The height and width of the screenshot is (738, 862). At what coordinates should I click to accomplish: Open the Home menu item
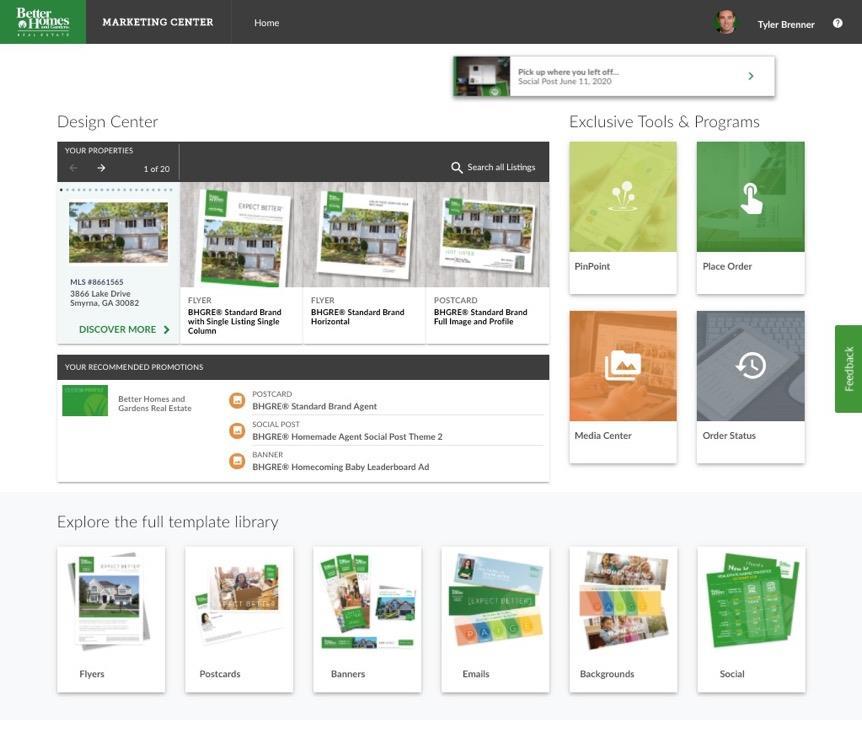coord(267,23)
